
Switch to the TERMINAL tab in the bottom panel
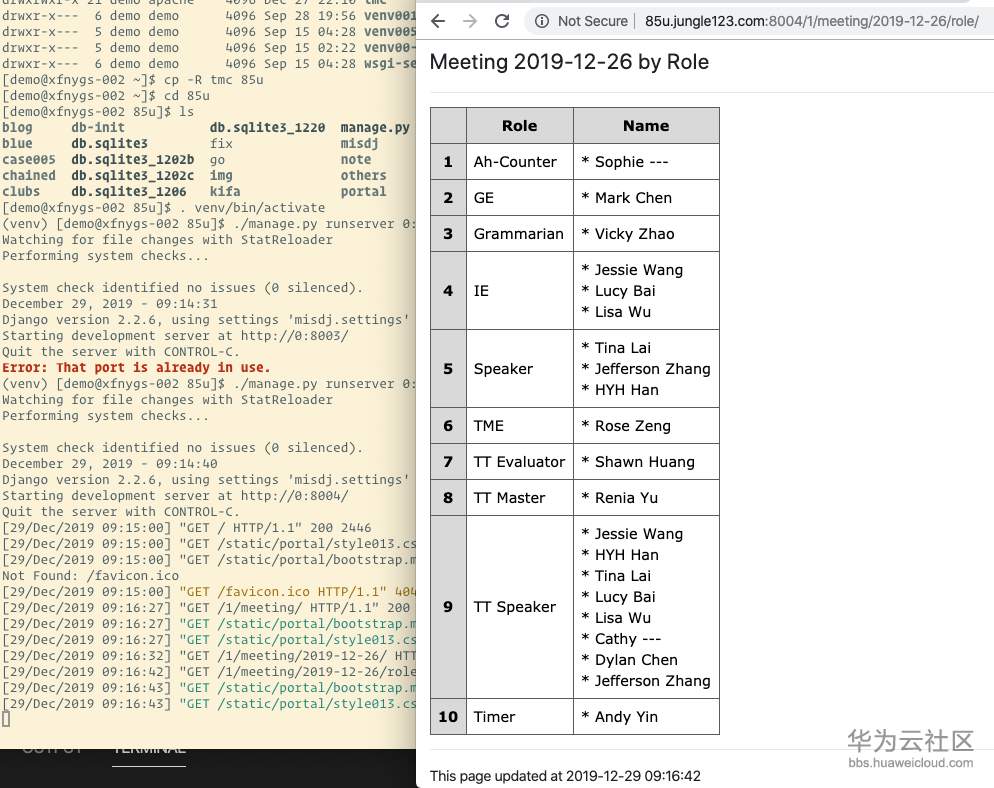149,751
